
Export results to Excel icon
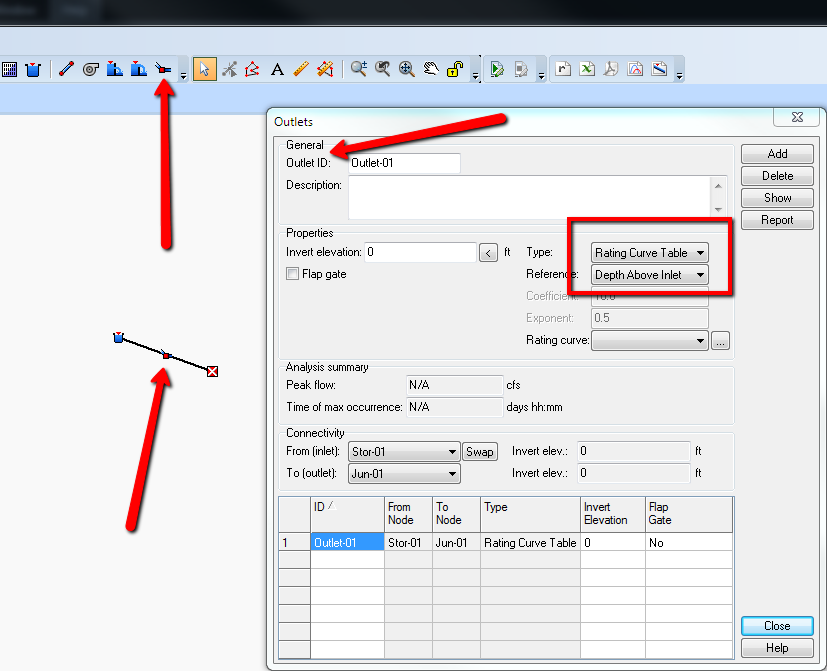pyautogui.click(x=586, y=68)
